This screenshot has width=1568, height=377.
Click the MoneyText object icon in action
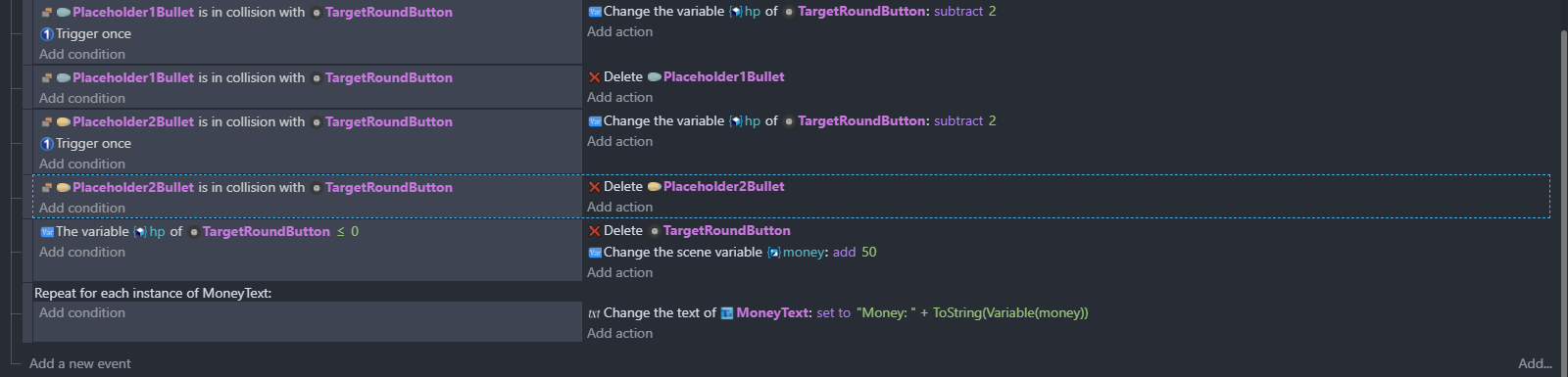[x=727, y=313]
